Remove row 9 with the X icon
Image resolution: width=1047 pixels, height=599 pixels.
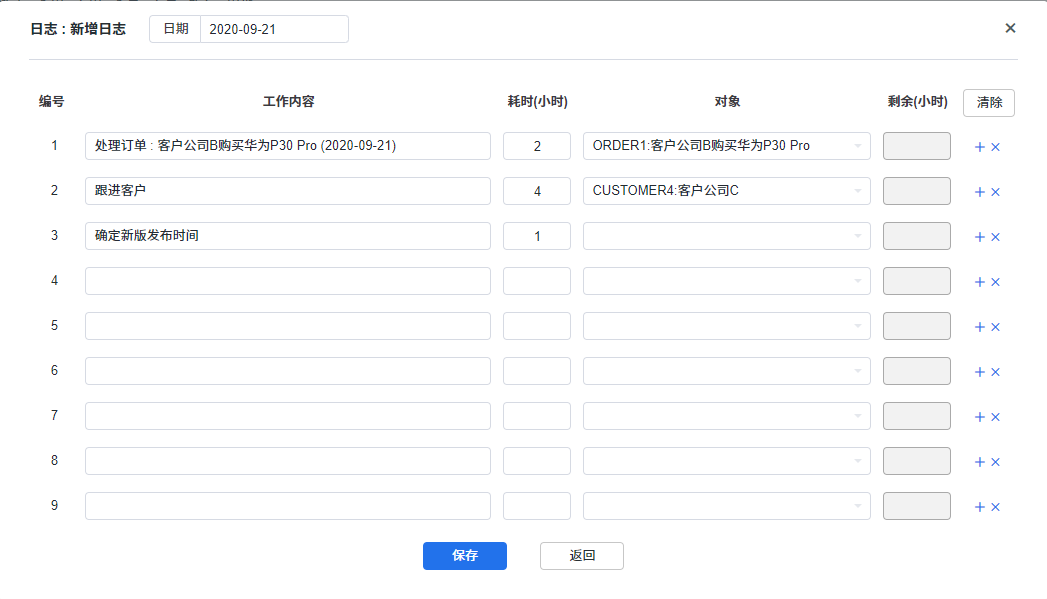[995, 507]
